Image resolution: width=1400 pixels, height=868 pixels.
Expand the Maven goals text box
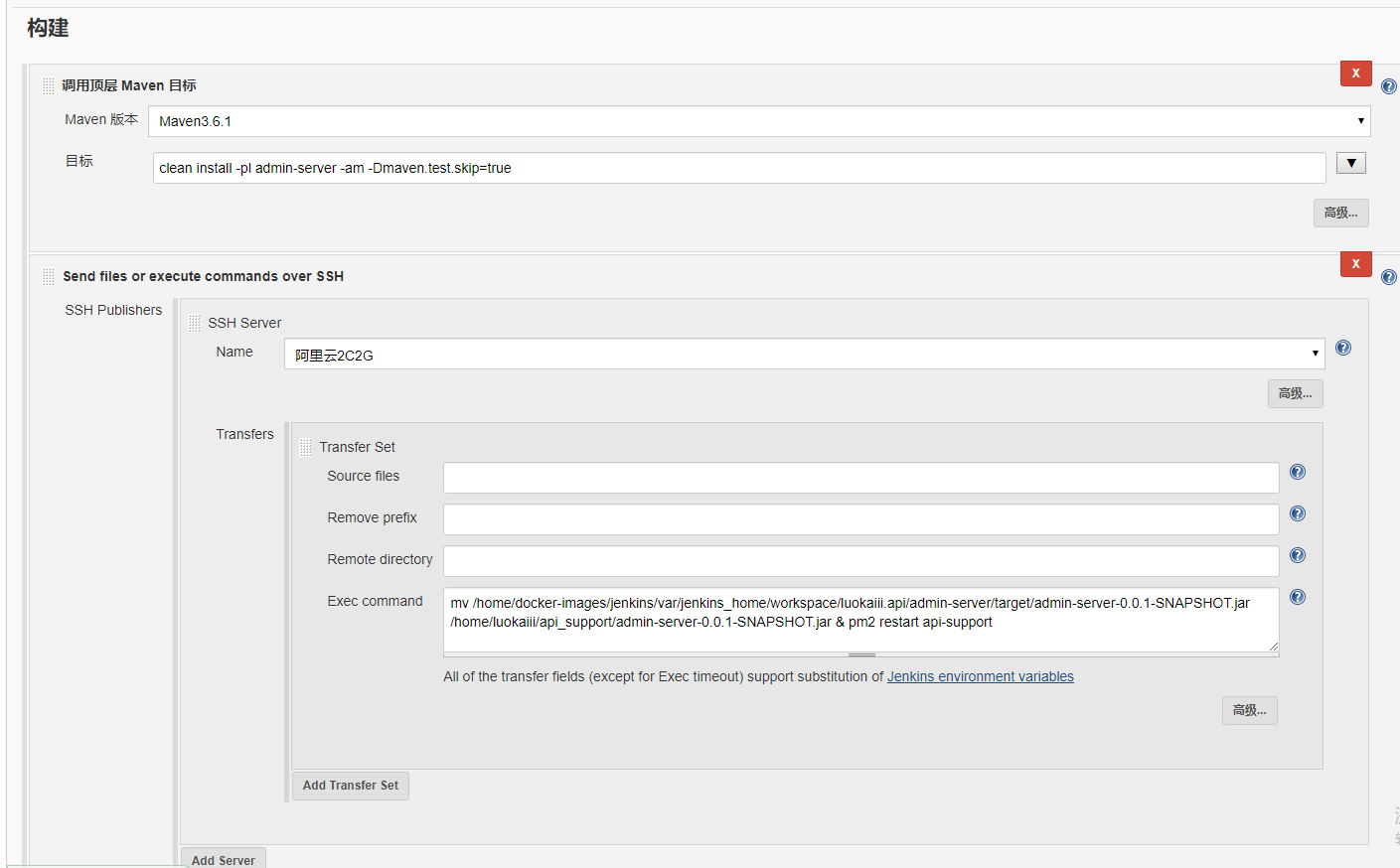point(1351,163)
